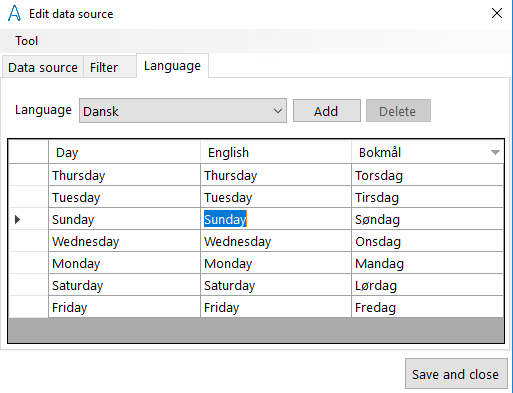Click Thursday in the Day column
Viewport: 513px width, 393px height.
[125, 175]
